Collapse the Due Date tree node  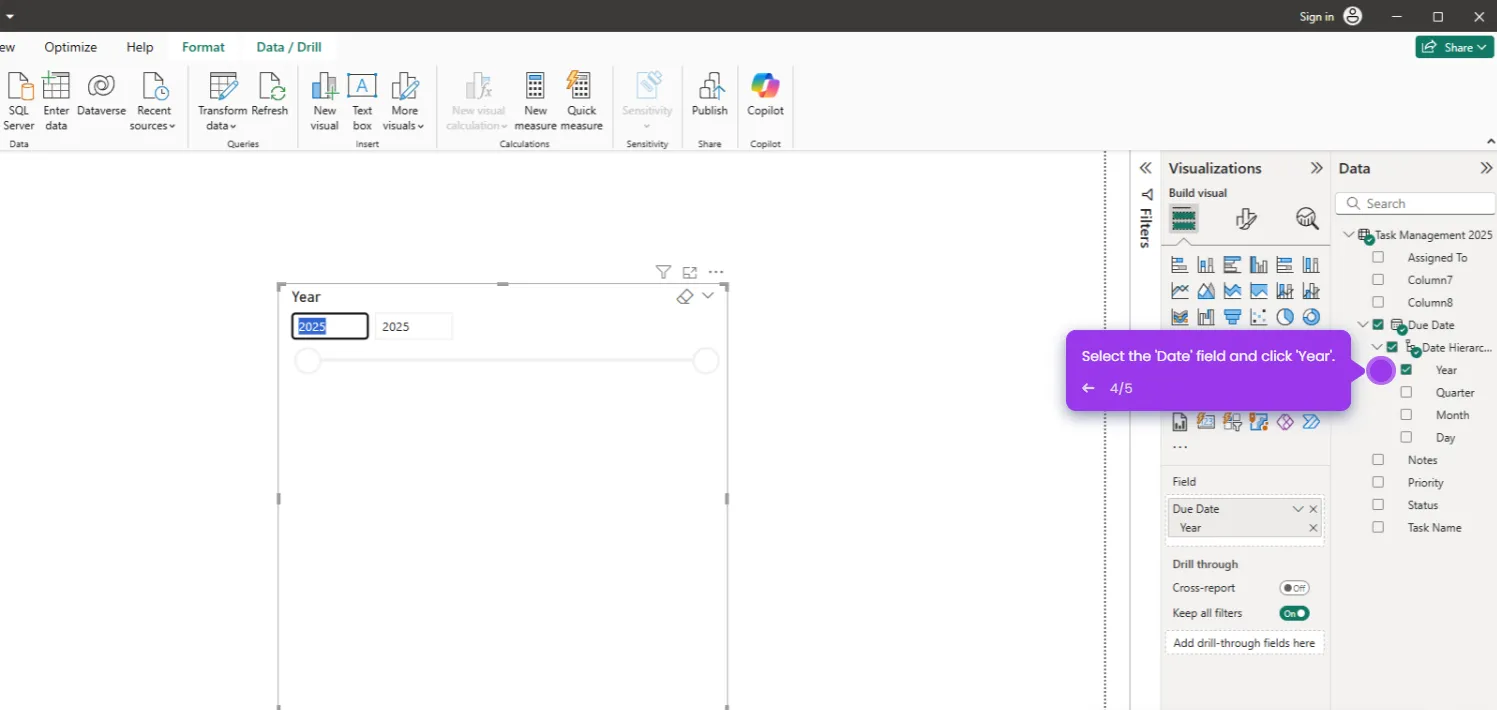[1363, 324]
